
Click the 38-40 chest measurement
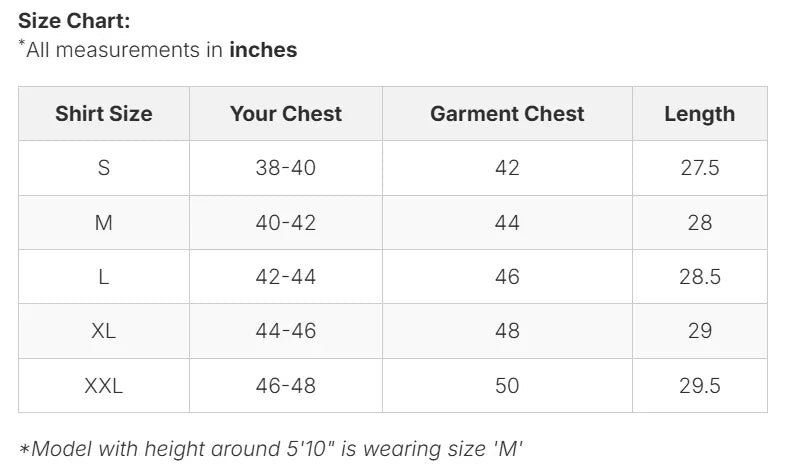[286, 168]
